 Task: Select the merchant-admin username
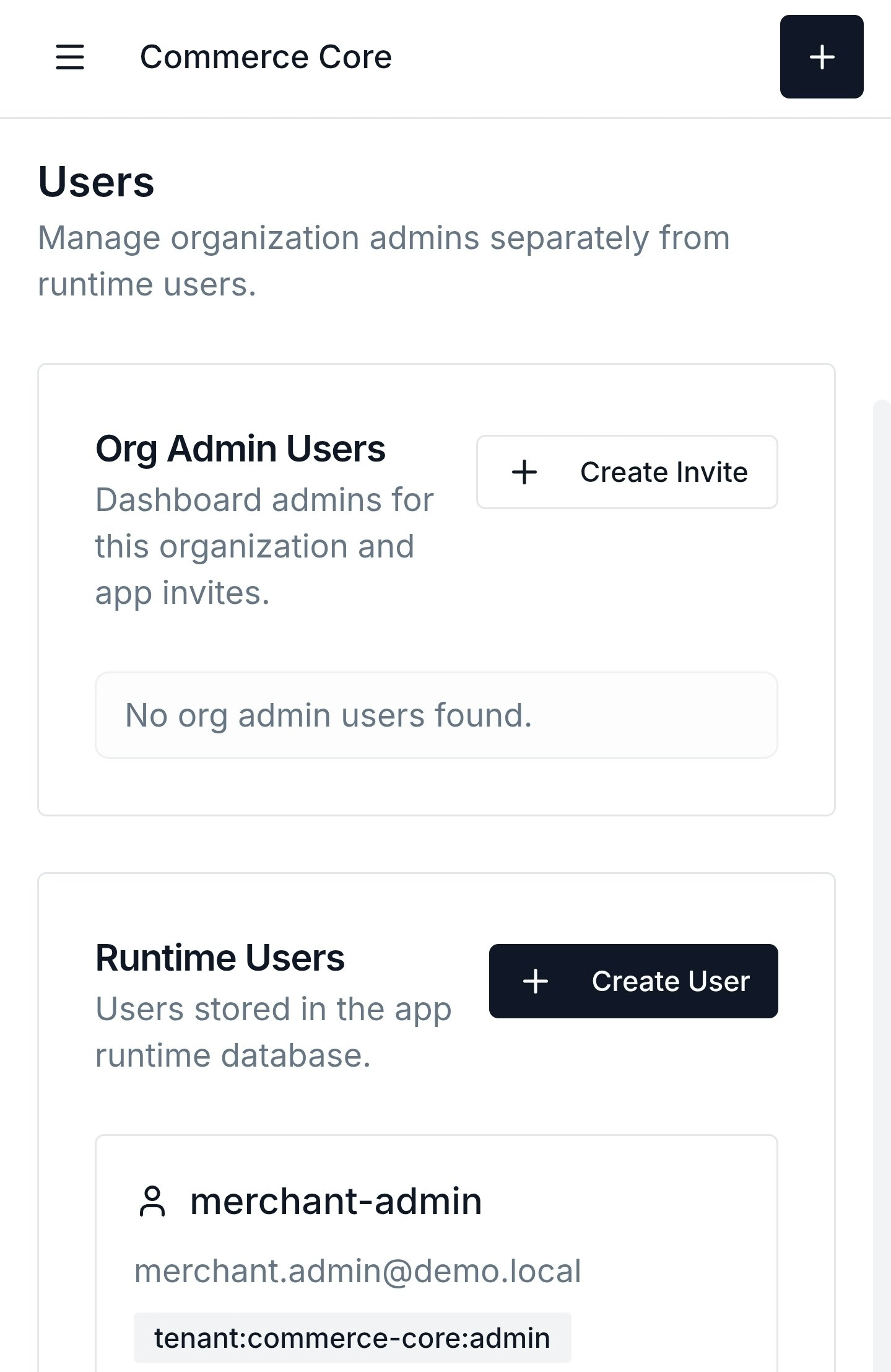pyautogui.click(x=336, y=1202)
